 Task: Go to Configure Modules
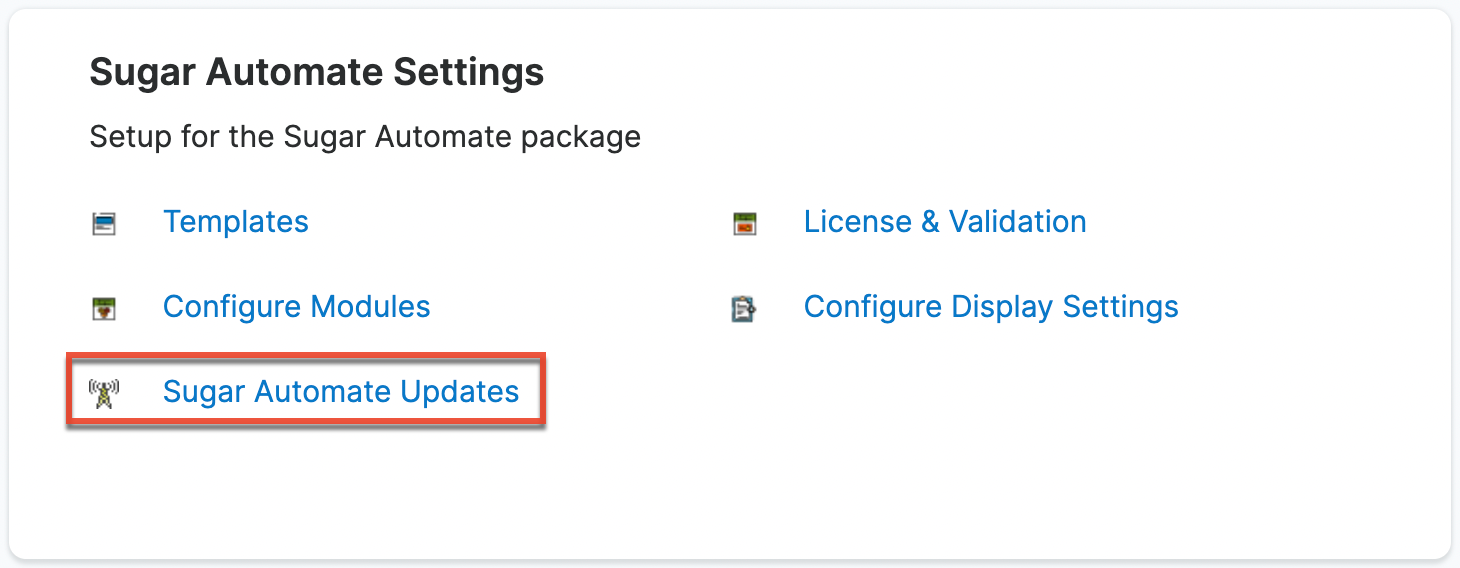tap(296, 306)
